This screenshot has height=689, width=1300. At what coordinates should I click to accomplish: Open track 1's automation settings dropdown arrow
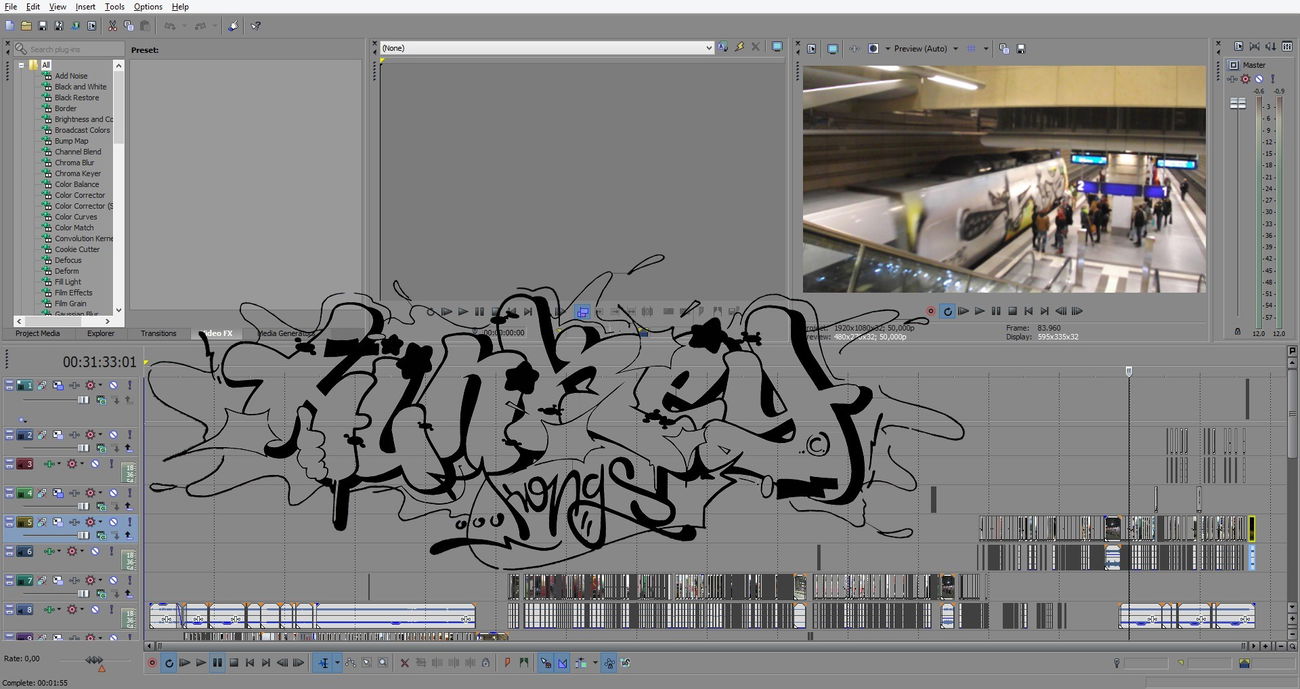[x=100, y=386]
